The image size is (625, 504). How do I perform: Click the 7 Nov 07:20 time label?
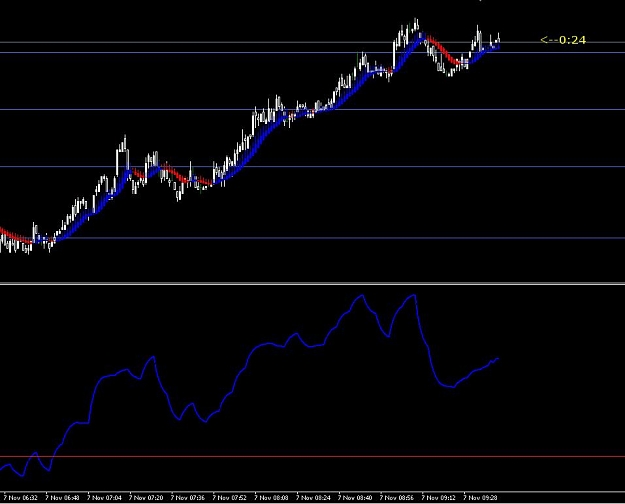146,498
